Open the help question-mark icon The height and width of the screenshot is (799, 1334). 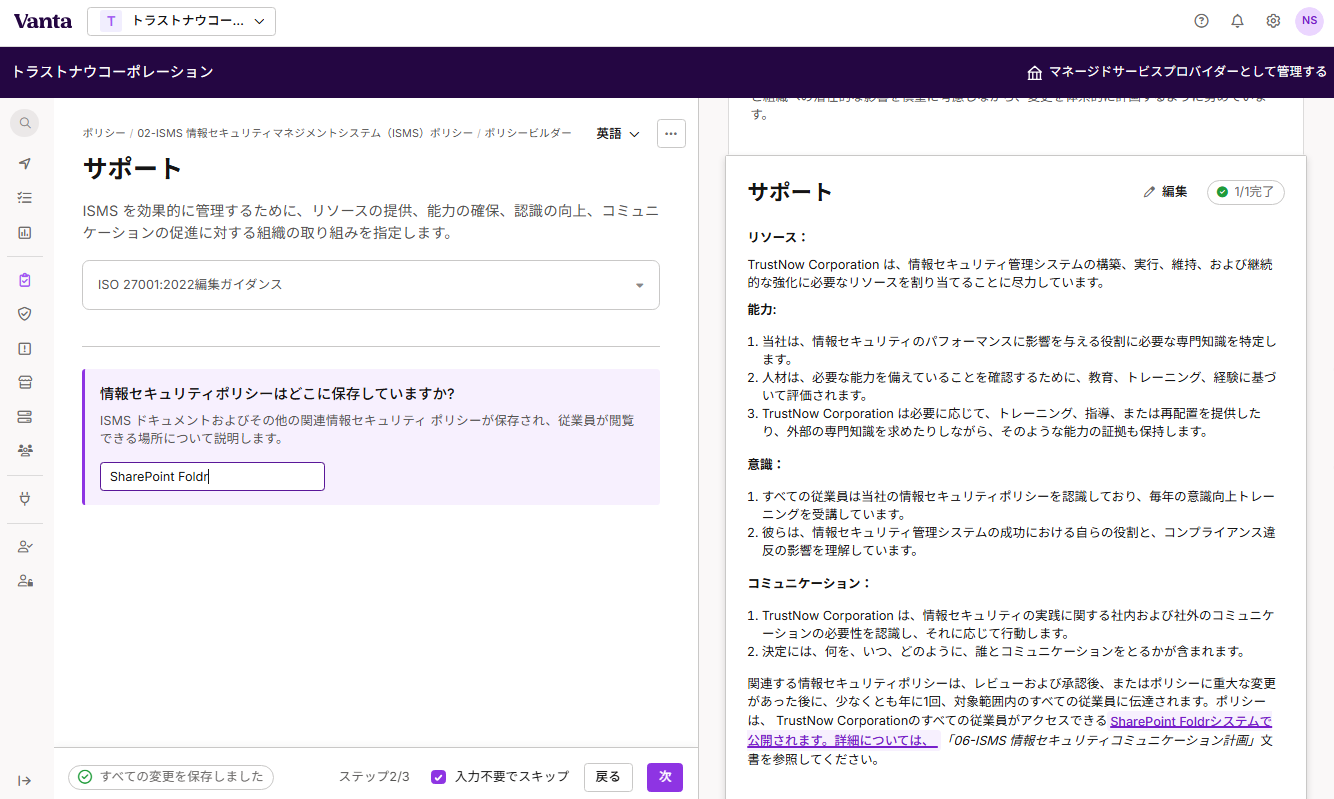(1202, 21)
